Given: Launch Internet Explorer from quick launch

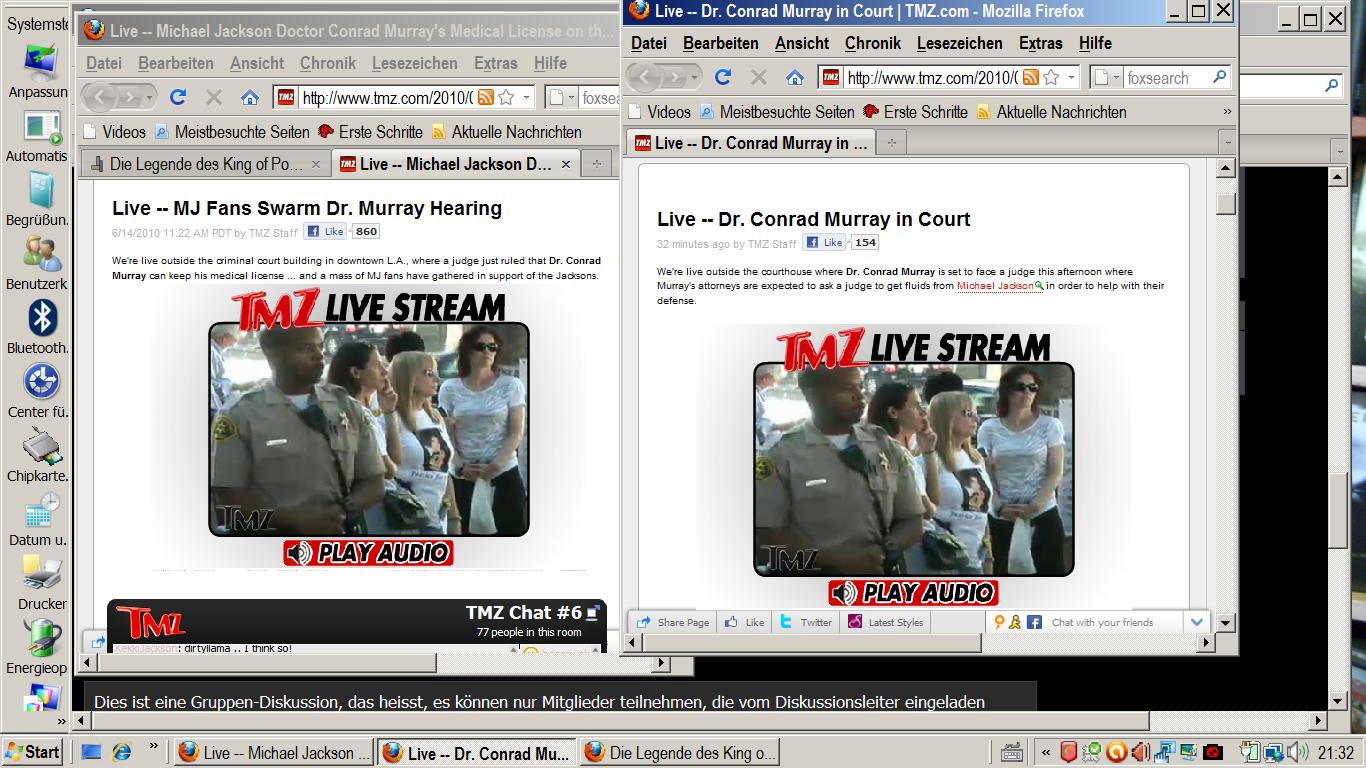Looking at the screenshot, I should [x=122, y=752].
